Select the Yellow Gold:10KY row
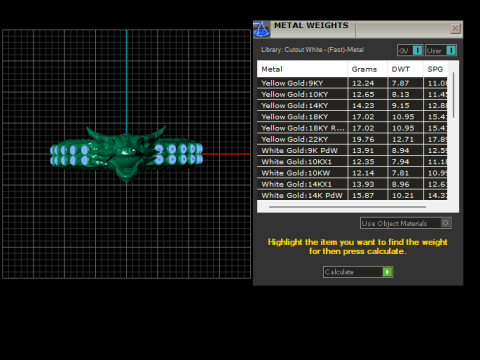This screenshot has width=480, height=360. pos(352,94)
